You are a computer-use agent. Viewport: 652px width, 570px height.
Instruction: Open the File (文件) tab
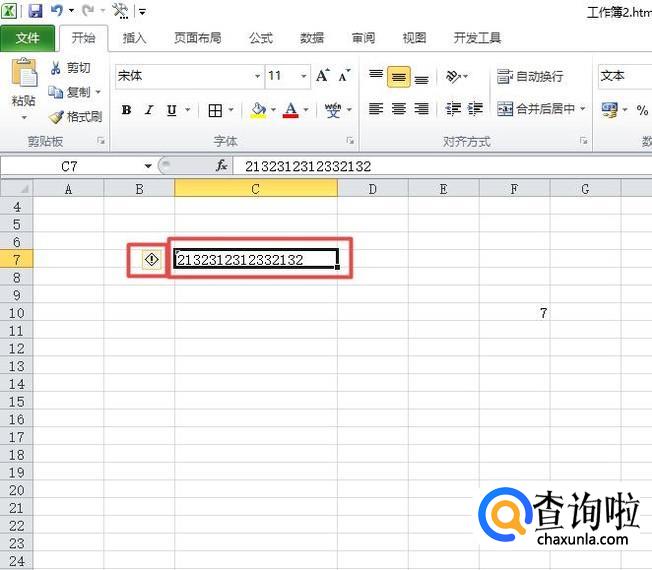click(x=27, y=38)
